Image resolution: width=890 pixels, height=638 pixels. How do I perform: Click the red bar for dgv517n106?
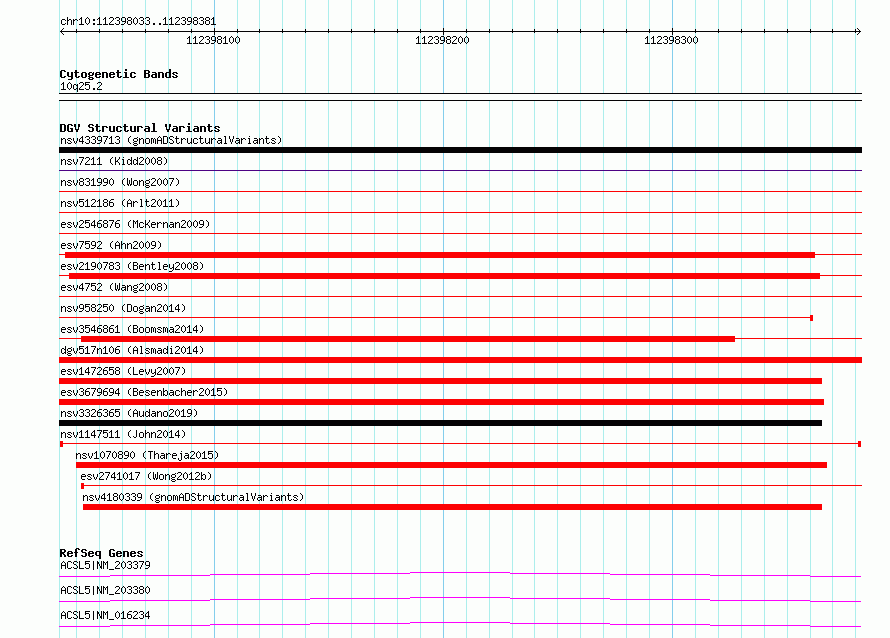coord(460,360)
